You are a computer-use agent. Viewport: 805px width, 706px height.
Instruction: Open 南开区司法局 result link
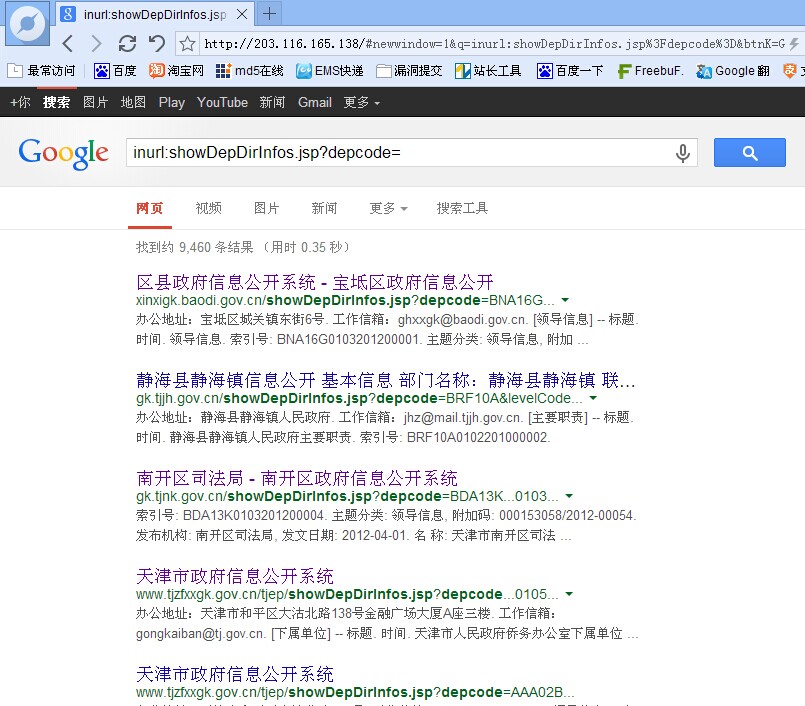(x=297, y=478)
